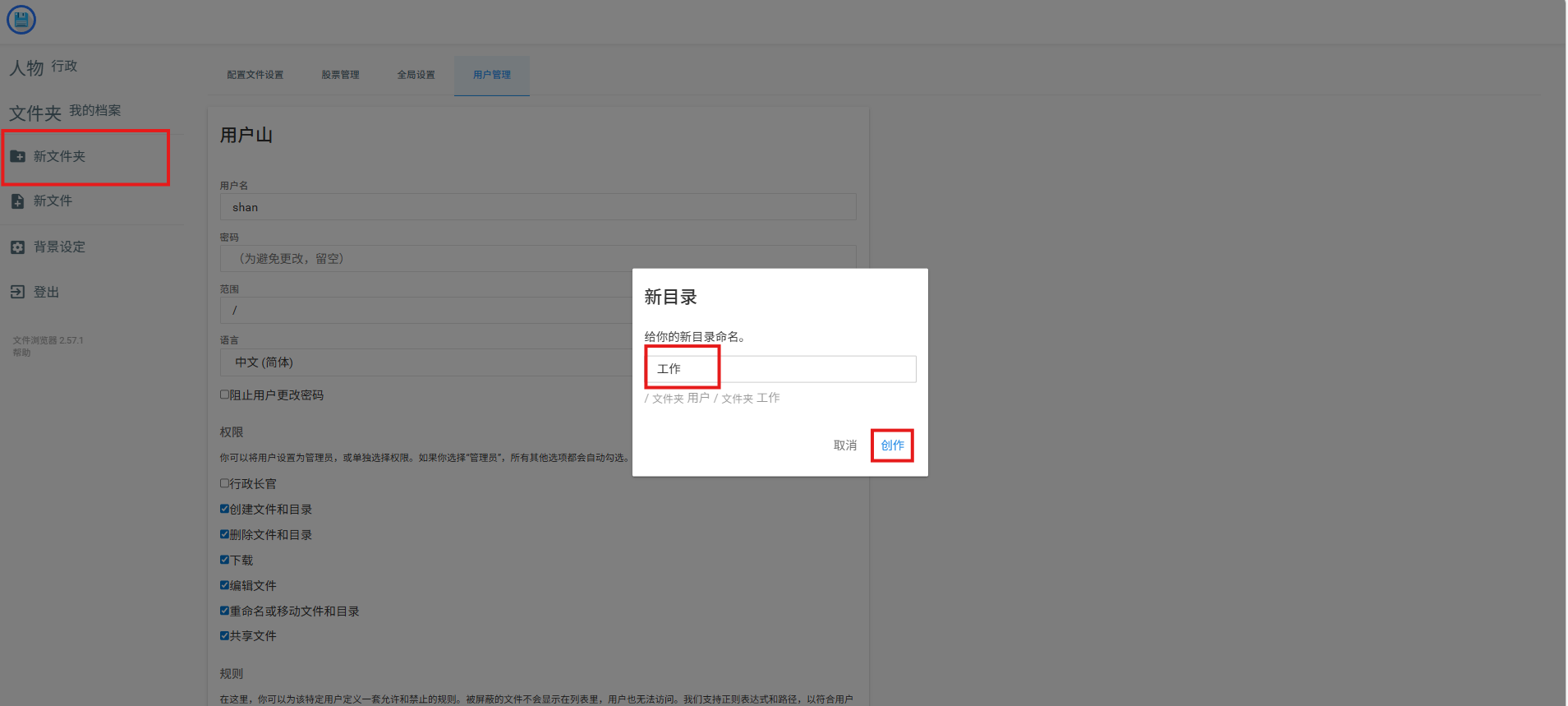Screen dimensions: 1568x706
Task: Uncheck 创建文件和目录 permission
Action: (224, 509)
